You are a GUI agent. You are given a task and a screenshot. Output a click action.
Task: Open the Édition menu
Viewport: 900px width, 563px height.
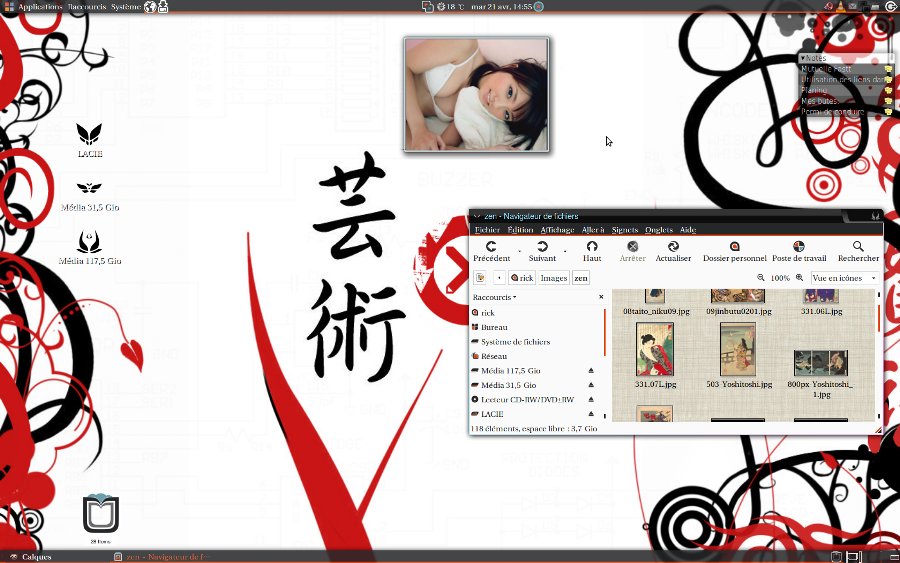click(x=521, y=230)
